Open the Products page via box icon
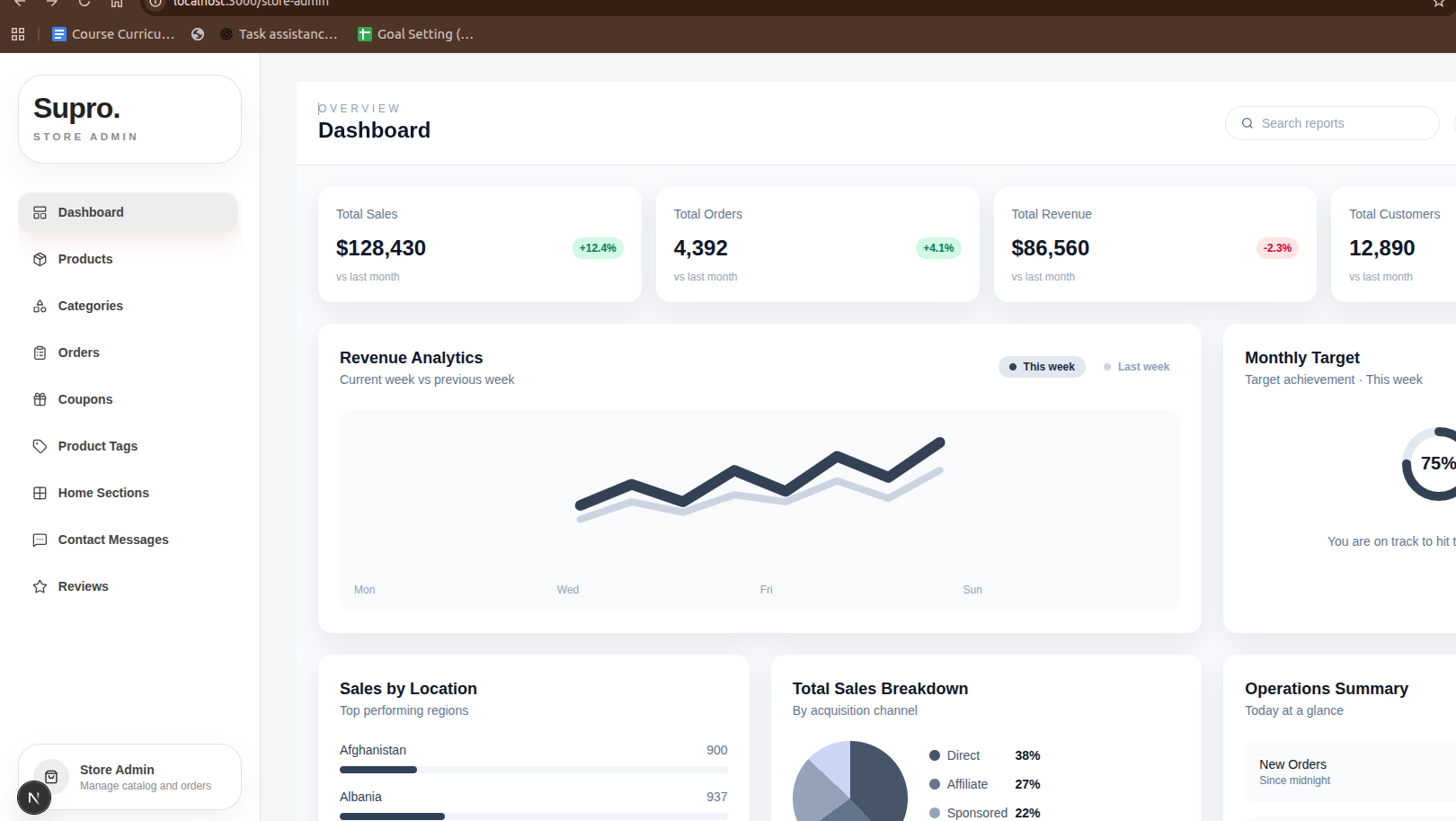1456x821 pixels. tap(40, 259)
